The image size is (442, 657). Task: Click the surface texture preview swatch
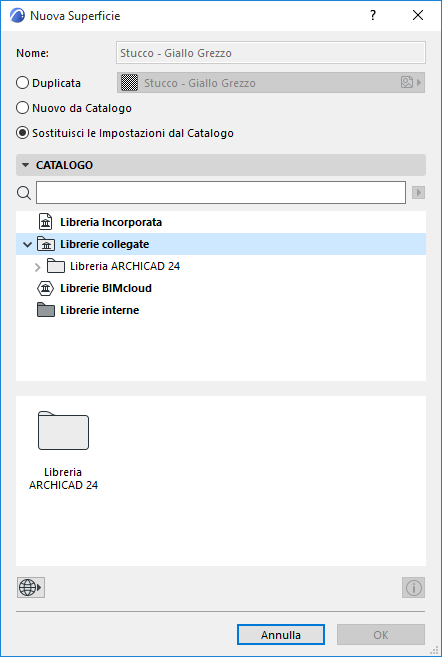pyautogui.click(x=129, y=83)
